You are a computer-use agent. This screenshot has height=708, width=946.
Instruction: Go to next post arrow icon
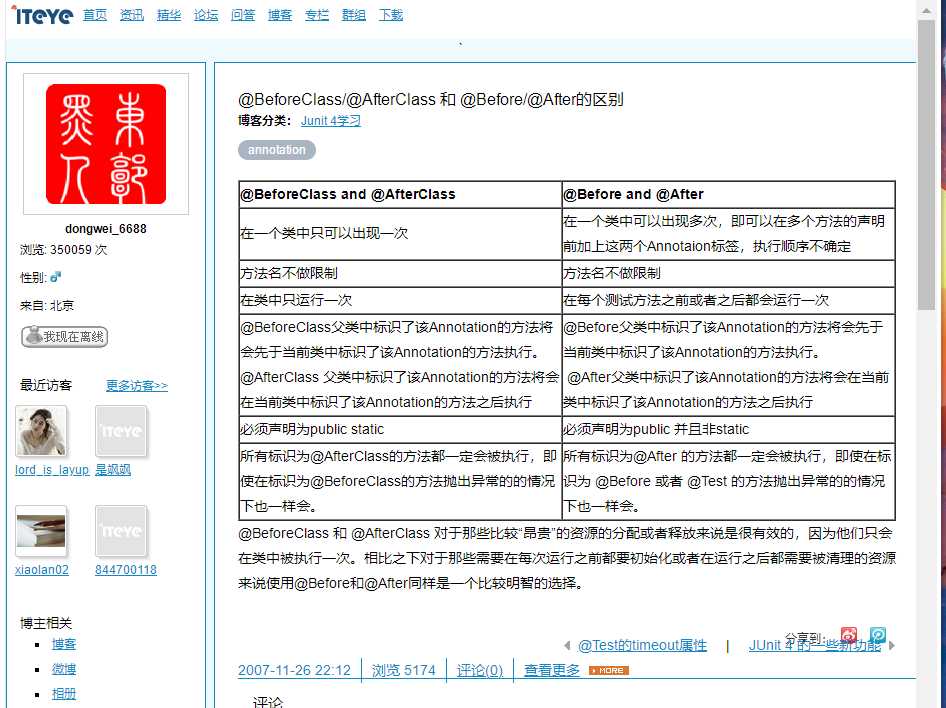(x=892, y=645)
